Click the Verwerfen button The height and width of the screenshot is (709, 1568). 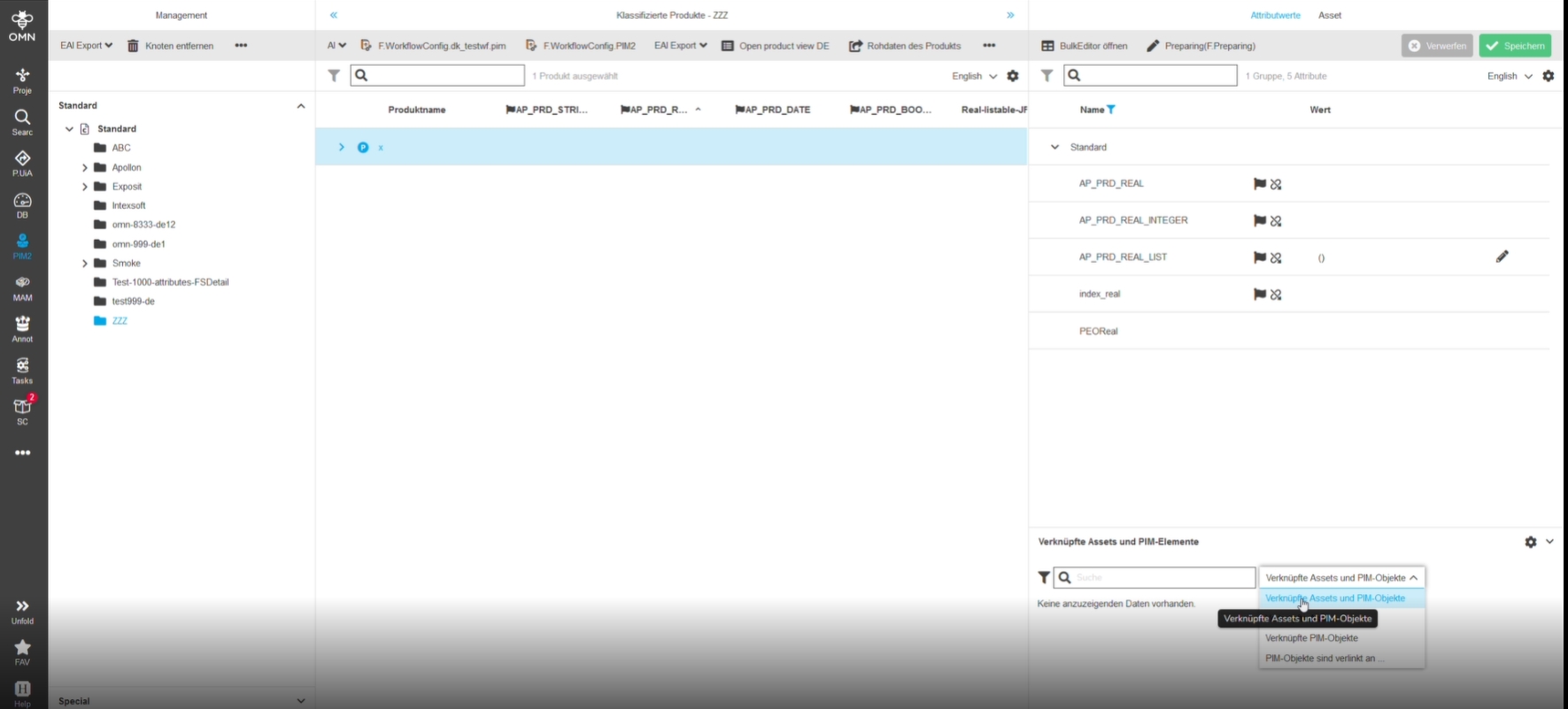tap(1437, 45)
